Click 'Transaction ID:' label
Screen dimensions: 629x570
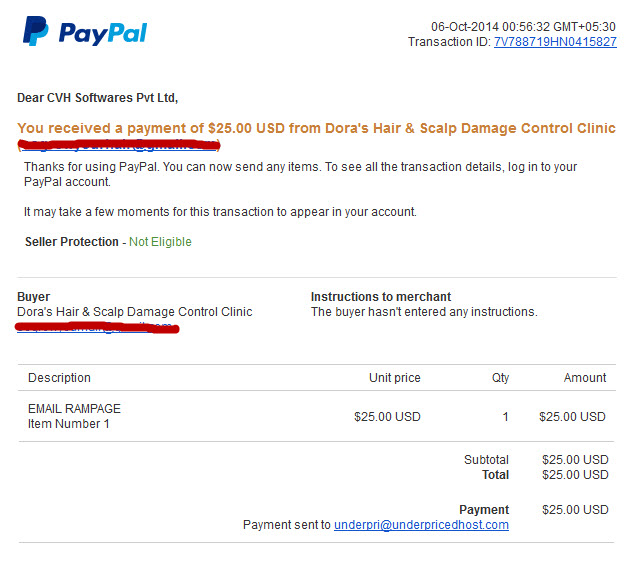449,42
